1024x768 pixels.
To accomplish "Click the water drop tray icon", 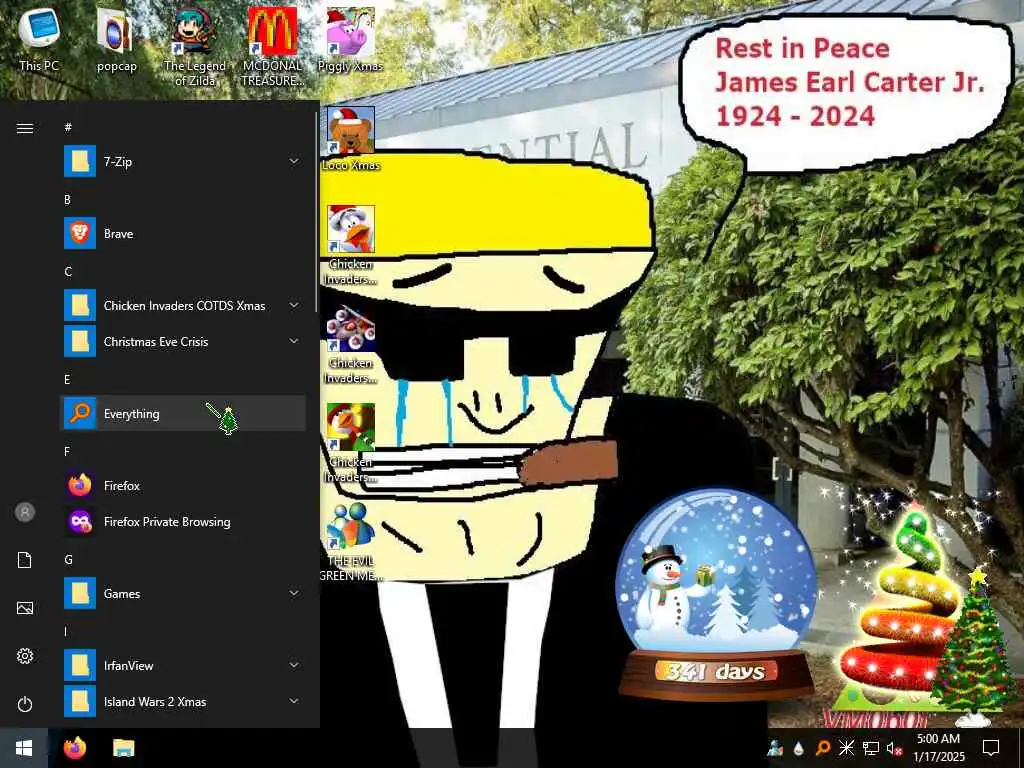I will (799, 748).
